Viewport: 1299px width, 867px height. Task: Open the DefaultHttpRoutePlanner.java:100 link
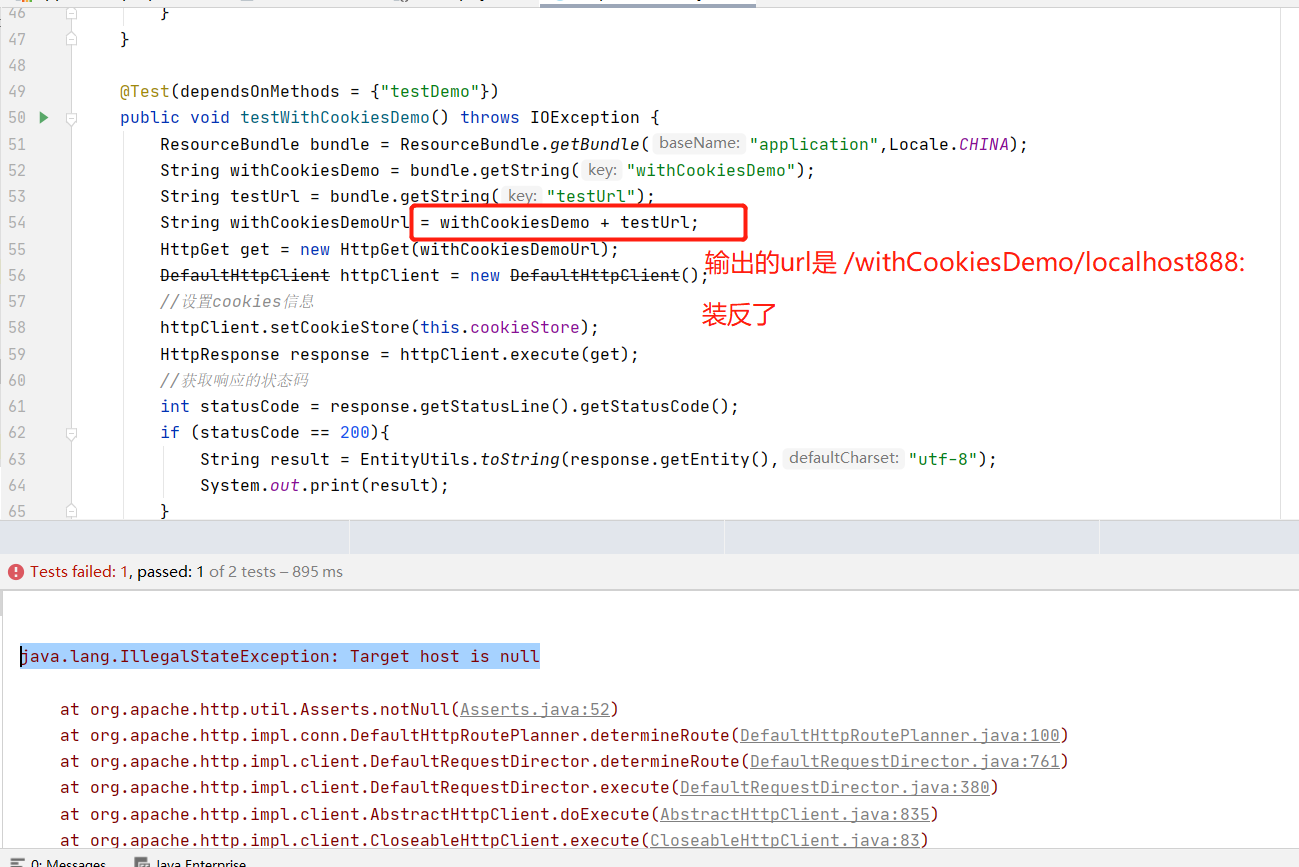coord(898,735)
